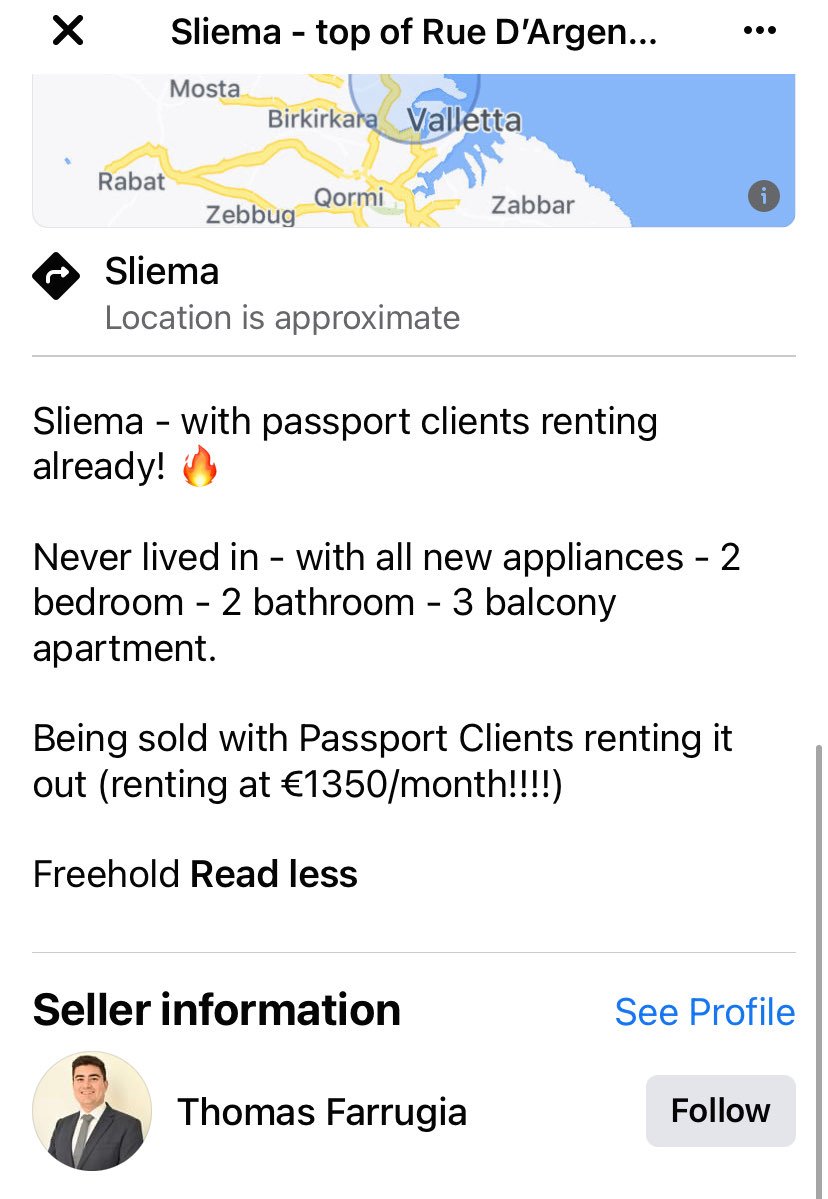Tap the Seller information heading
This screenshot has width=828, height=1199.
(x=216, y=1010)
